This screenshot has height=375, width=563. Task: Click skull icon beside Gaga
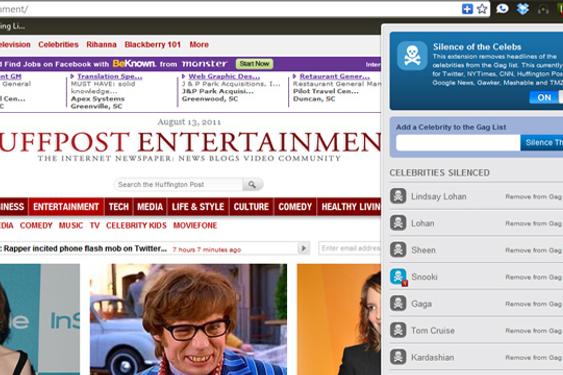398,304
